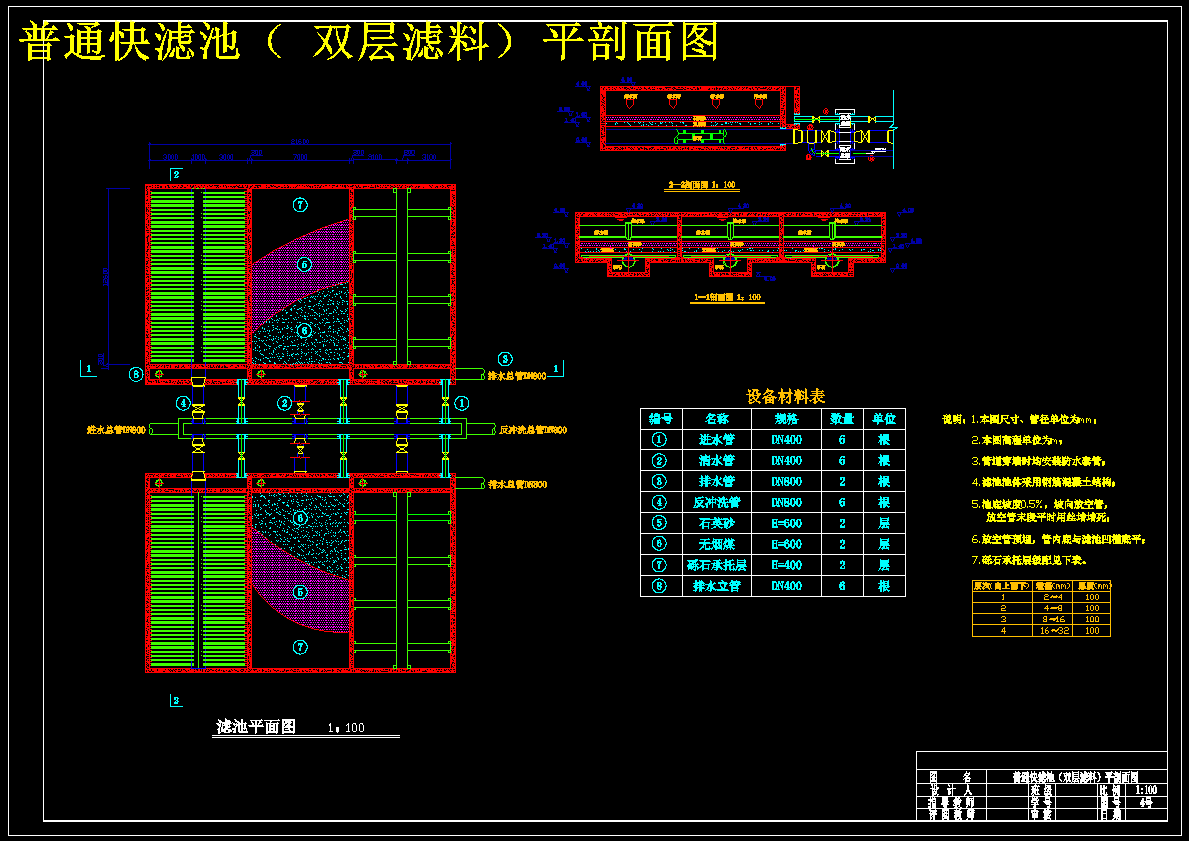Click the 2~4 grain size cell

[1053, 597]
